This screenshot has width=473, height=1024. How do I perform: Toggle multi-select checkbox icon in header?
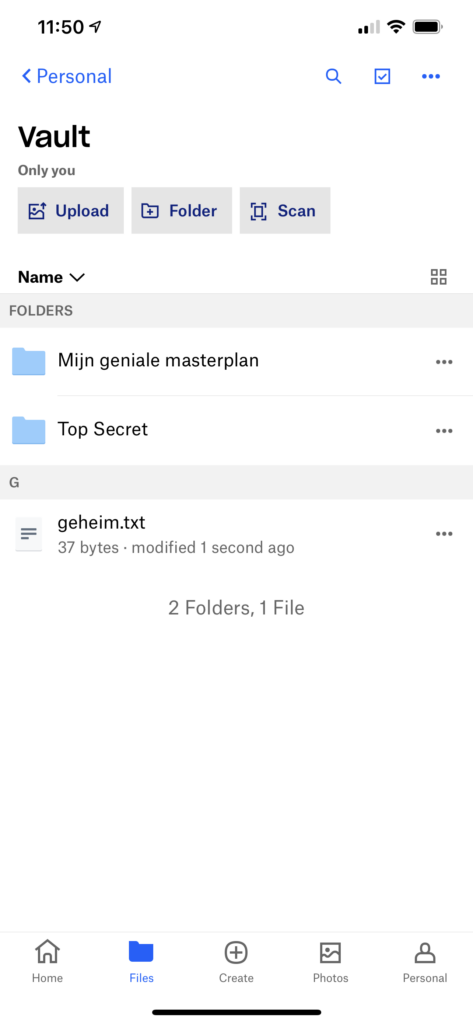(382, 76)
